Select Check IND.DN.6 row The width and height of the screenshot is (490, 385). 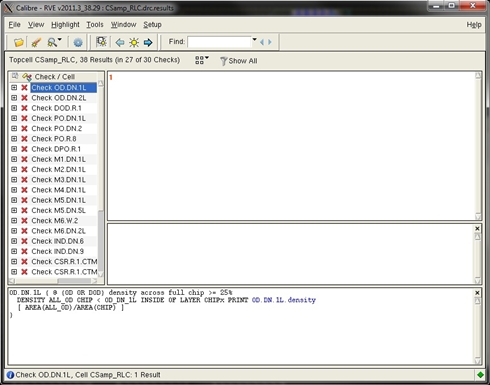click(x=57, y=241)
